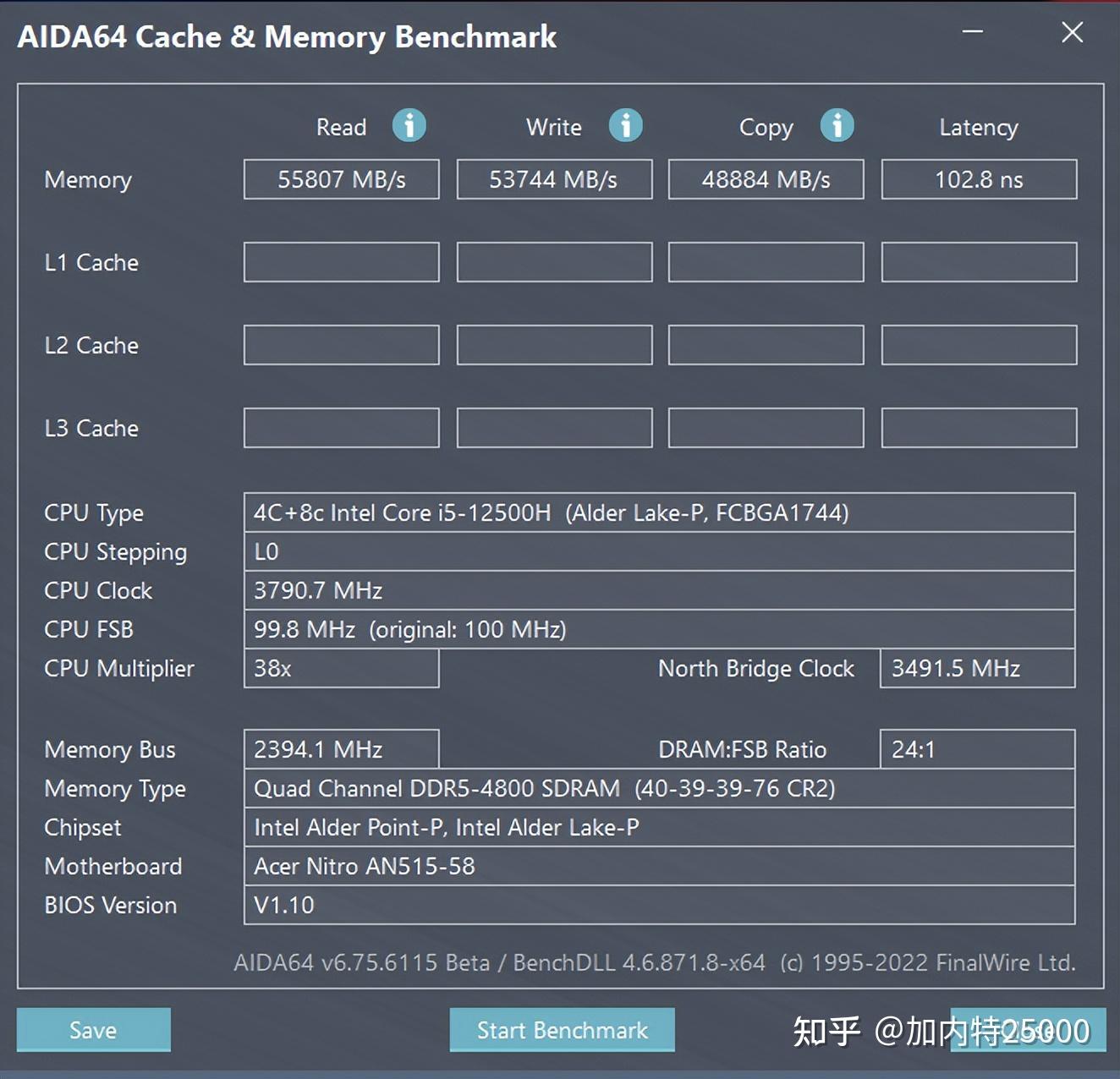The width and height of the screenshot is (1120, 1079).
Task: Click North Bridge Clock value 3491.5 MHz
Action: (978, 668)
